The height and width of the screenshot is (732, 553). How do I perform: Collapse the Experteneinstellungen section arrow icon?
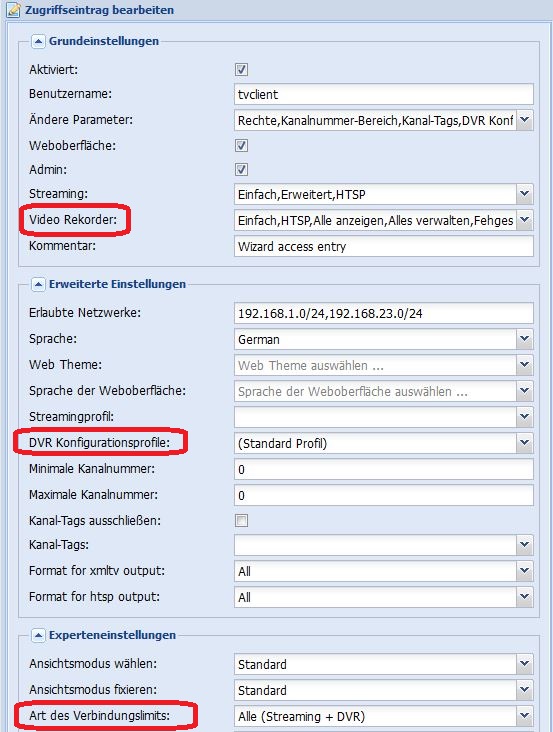click(38, 635)
